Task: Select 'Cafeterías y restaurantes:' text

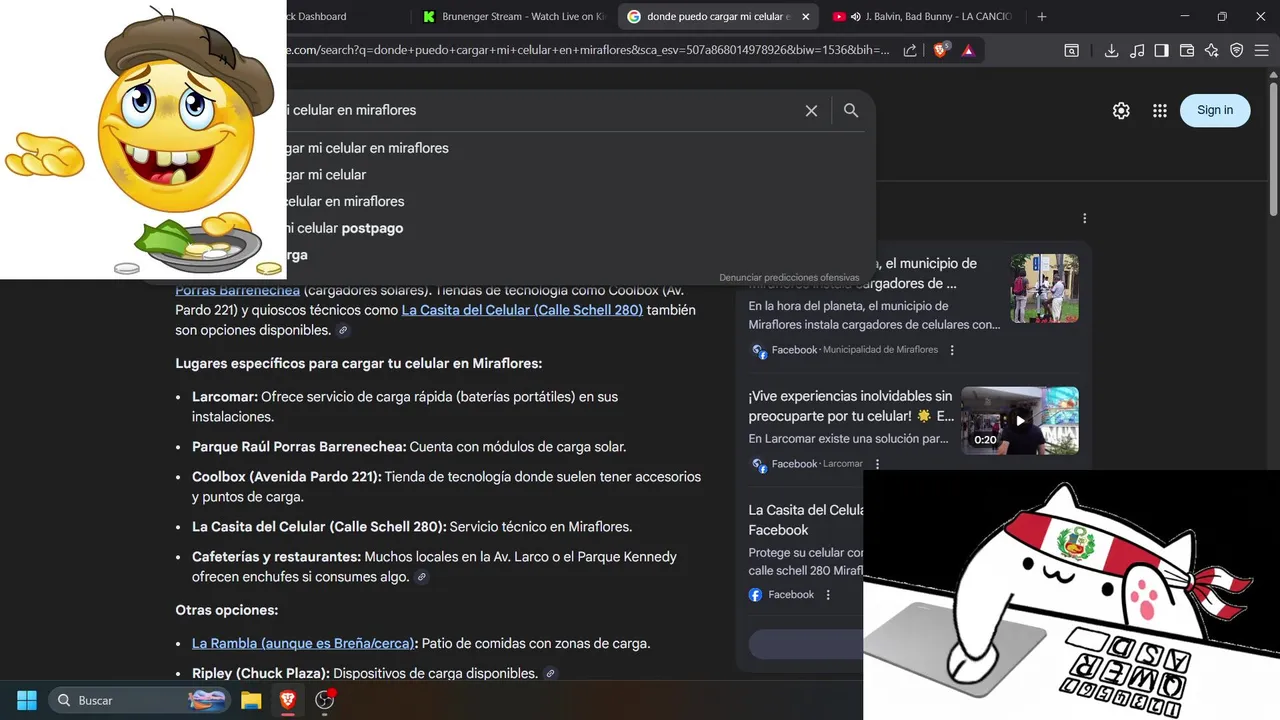Action: pyautogui.click(x=276, y=557)
